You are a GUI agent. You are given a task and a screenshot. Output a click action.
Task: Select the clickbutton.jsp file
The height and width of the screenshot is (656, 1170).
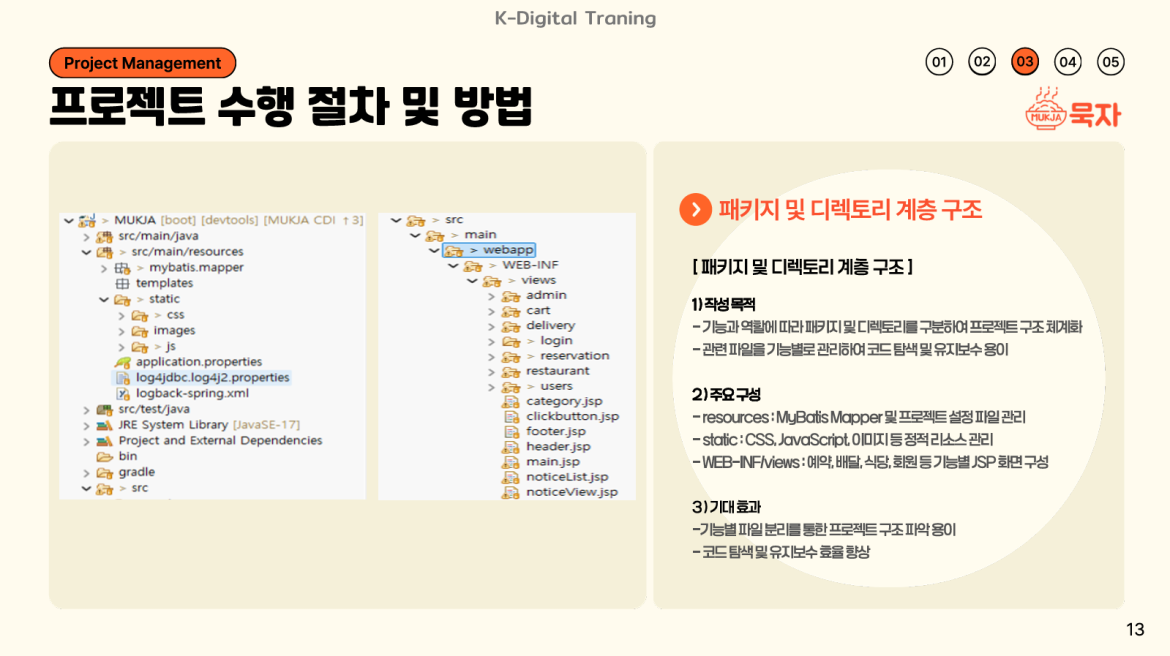point(572,416)
